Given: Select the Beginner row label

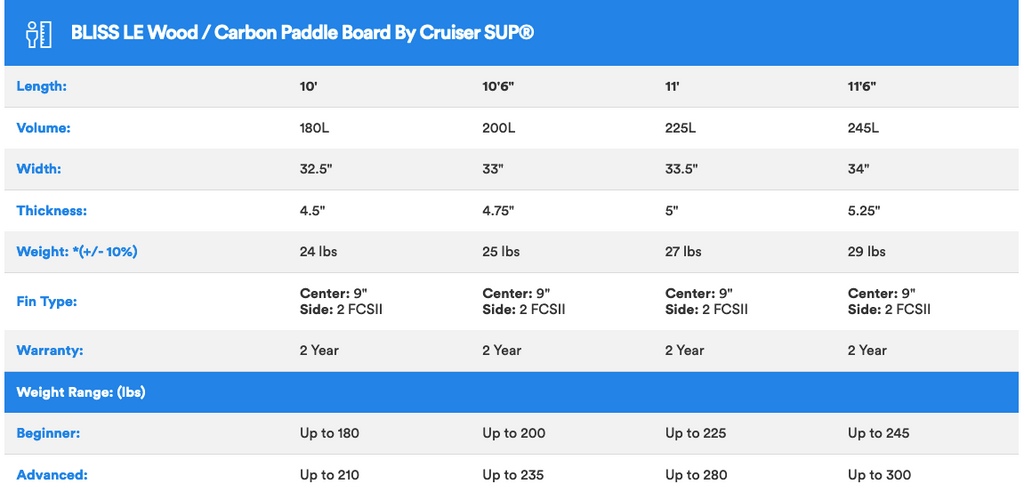Looking at the screenshot, I should (48, 433).
